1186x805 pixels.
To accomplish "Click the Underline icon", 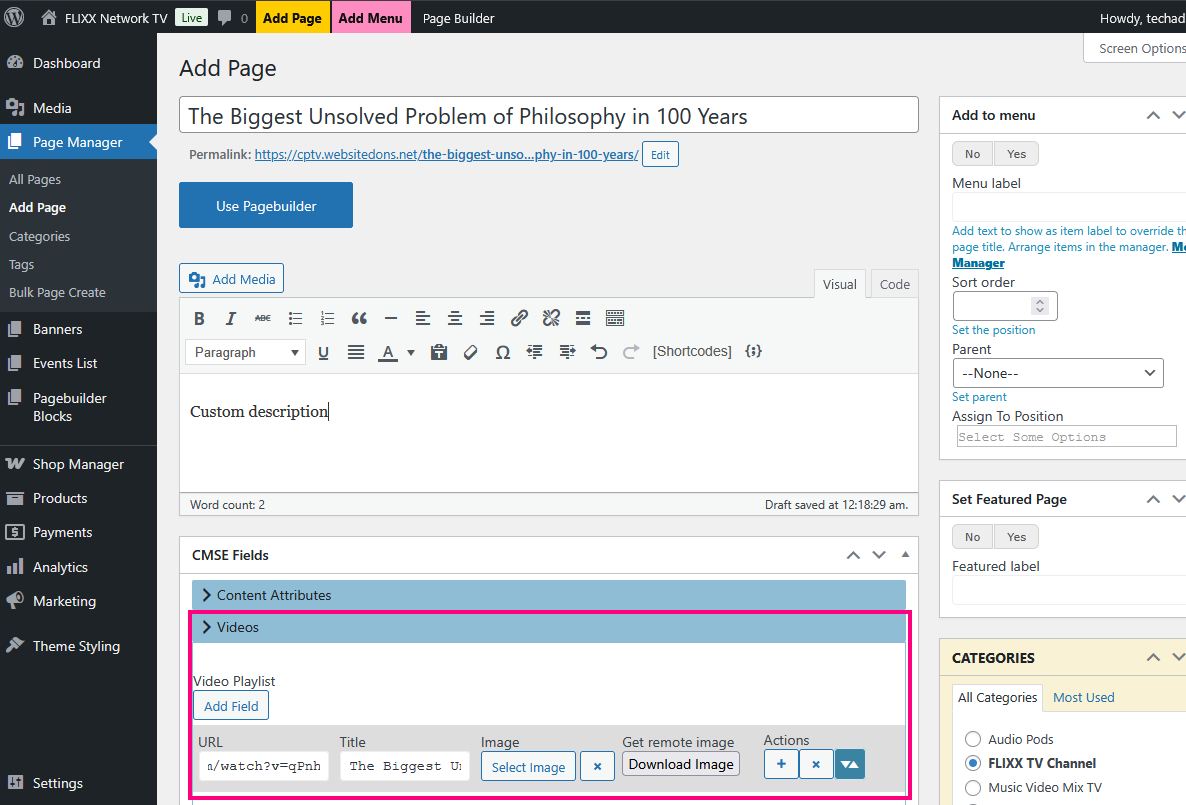I will pyautogui.click(x=323, y=352).
